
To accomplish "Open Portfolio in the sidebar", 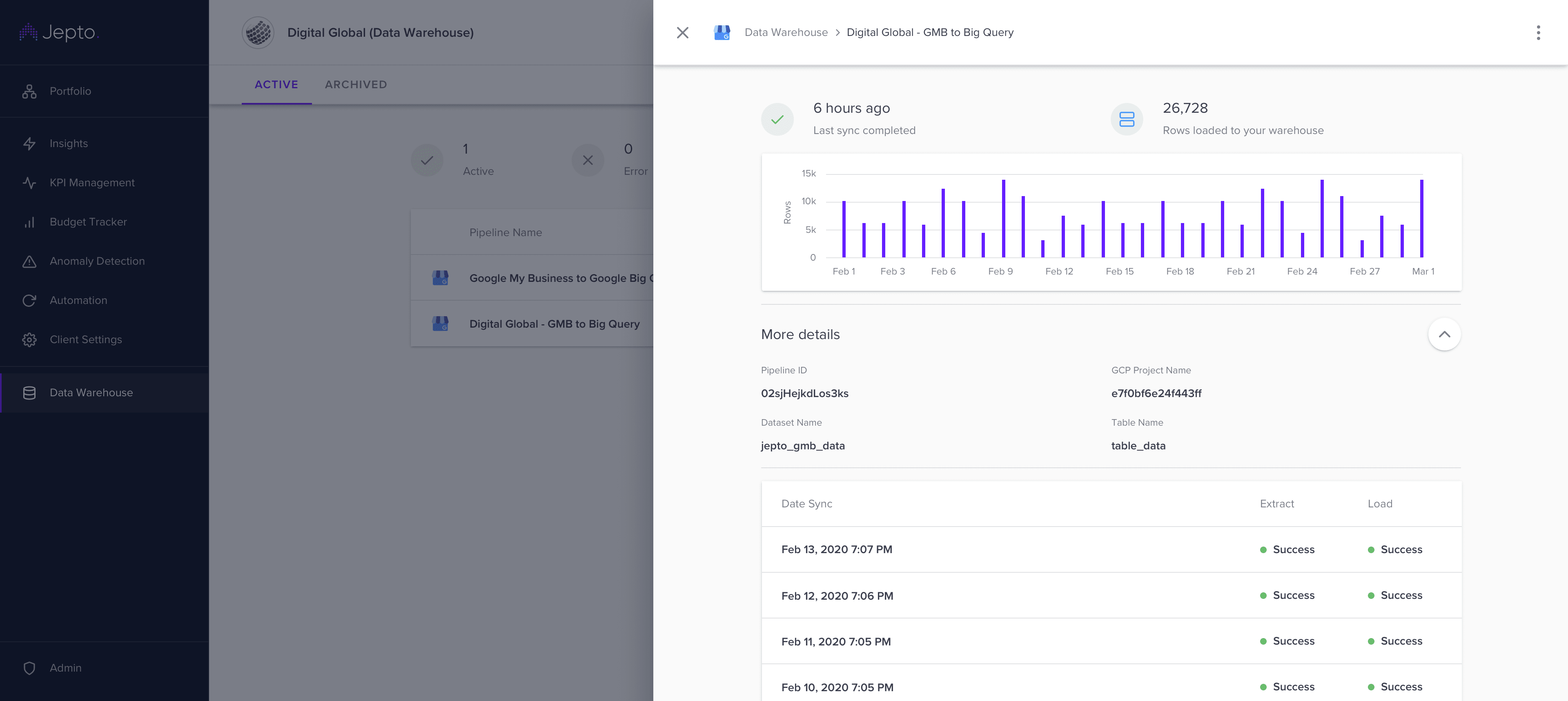I will click(x=104, y=92).
